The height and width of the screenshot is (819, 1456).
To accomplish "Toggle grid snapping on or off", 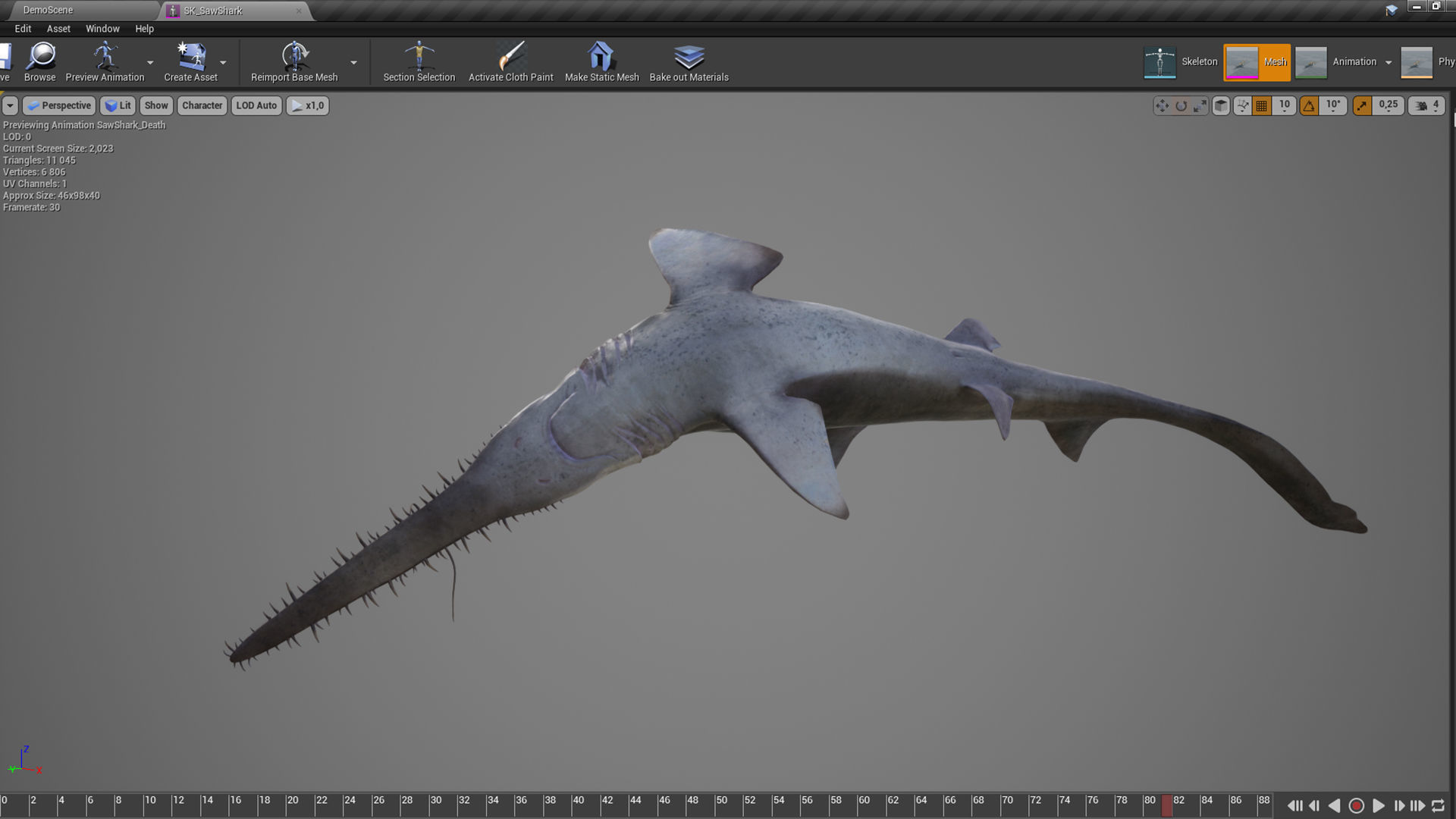I will tap(1262, 106).
